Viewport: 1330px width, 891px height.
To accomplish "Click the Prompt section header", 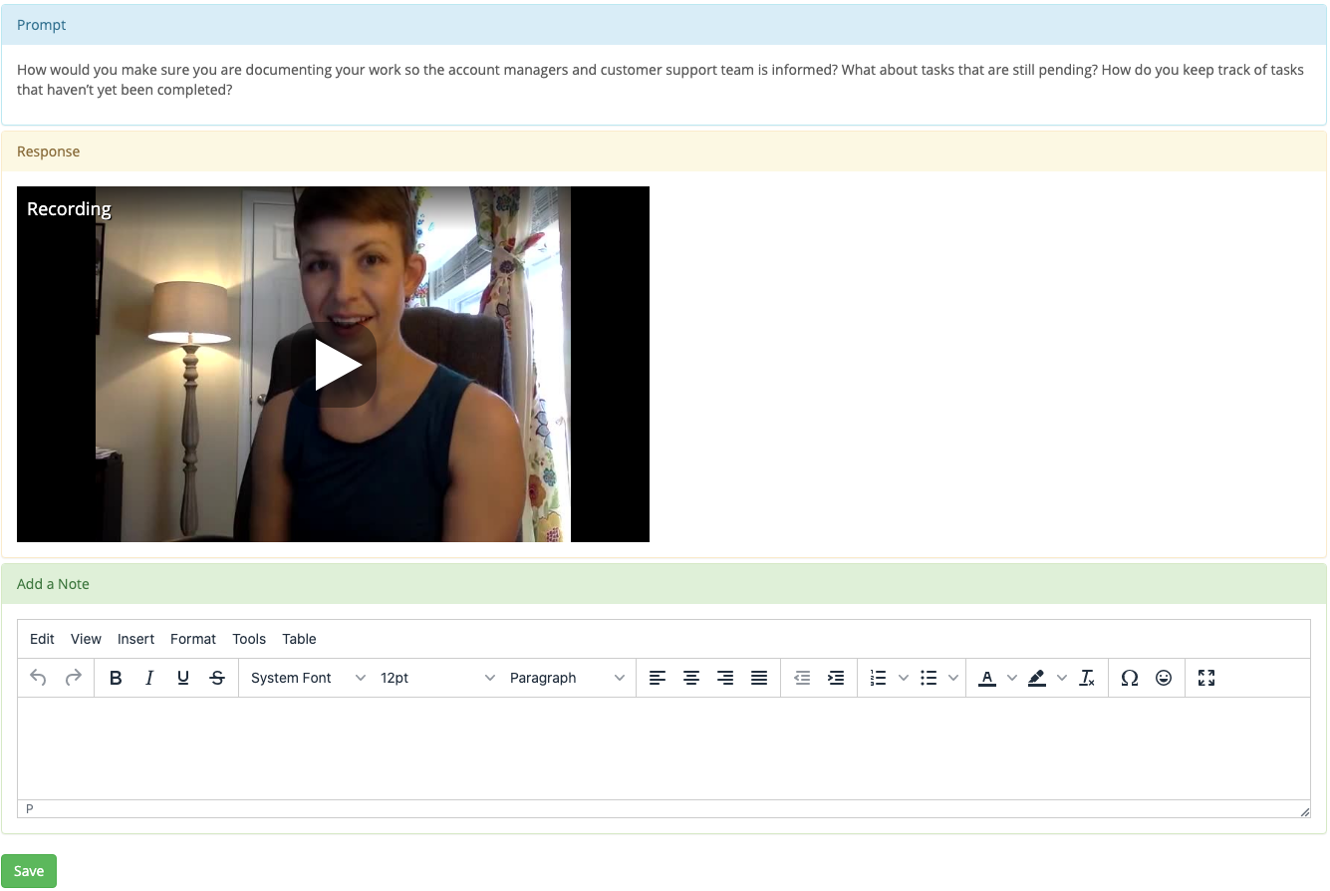I will [x=664, y=25].
